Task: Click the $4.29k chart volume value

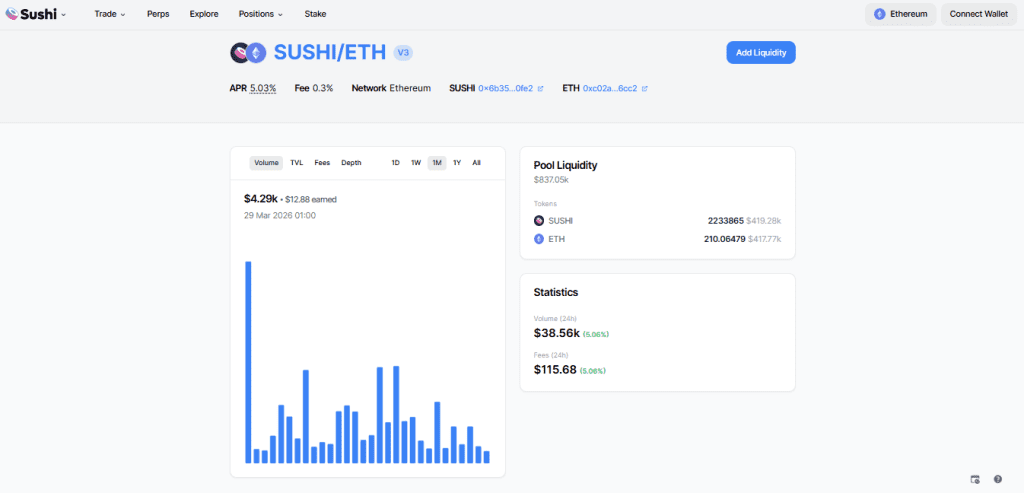Action: click(261, 199)
